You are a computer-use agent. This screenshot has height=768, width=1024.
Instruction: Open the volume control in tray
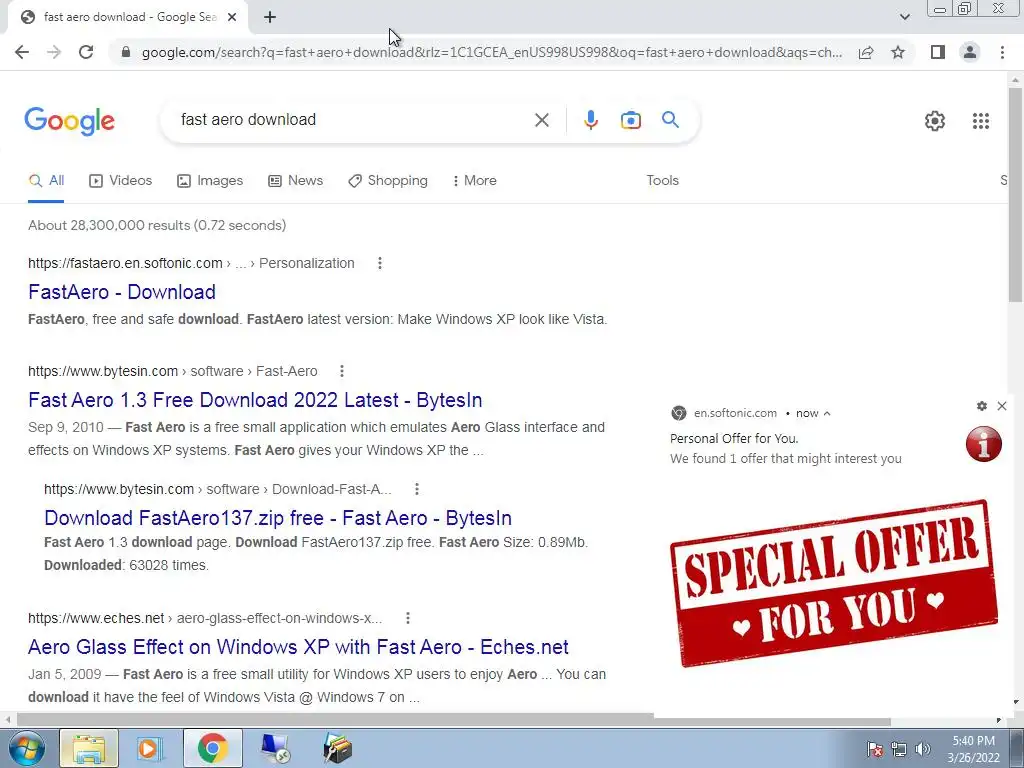click(923, 749)
